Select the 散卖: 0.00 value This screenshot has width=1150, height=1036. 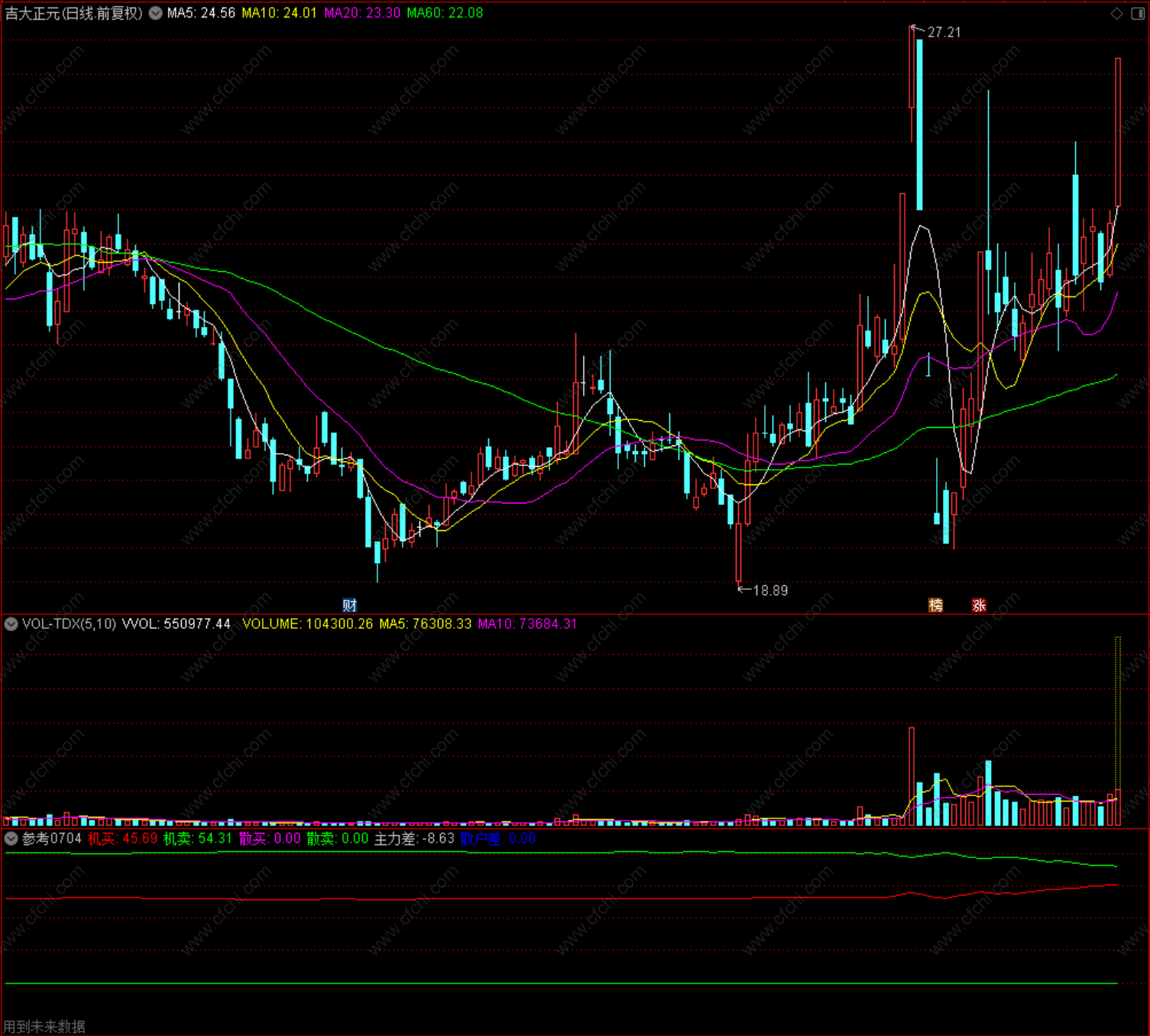click(338, 839)
